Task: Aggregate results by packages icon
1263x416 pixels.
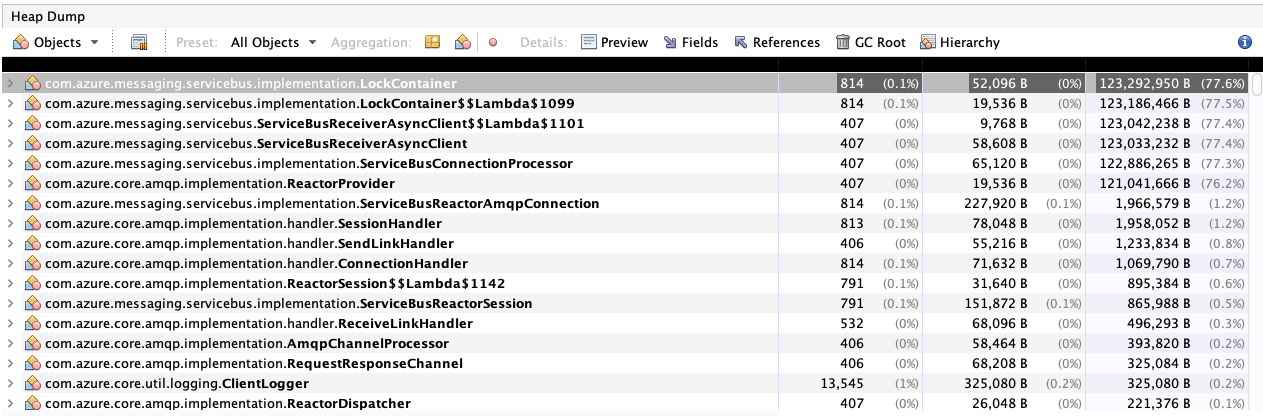Action: coord(433,42)
